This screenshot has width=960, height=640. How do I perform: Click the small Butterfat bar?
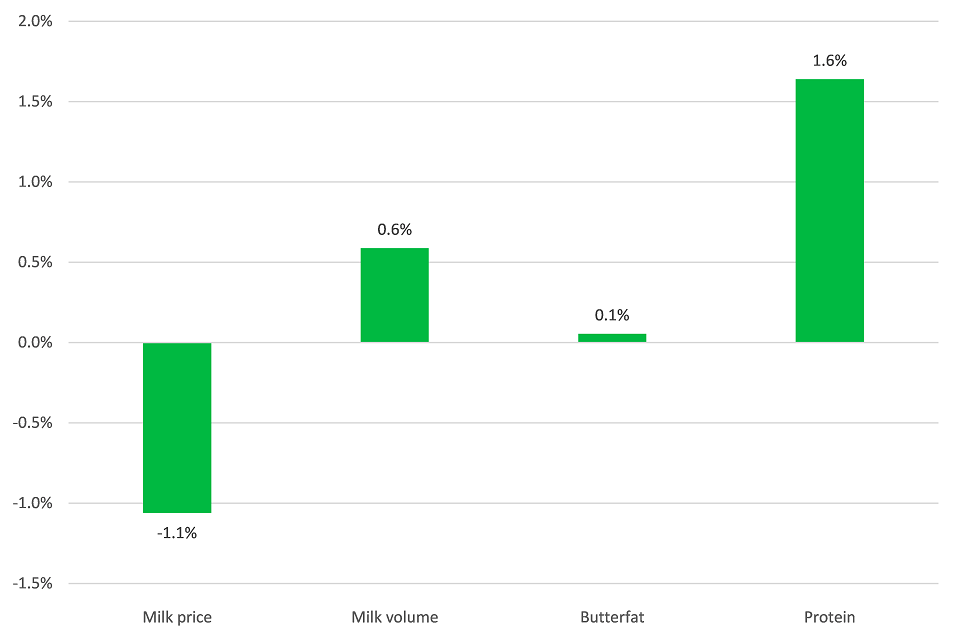click(x=612, y=338)
